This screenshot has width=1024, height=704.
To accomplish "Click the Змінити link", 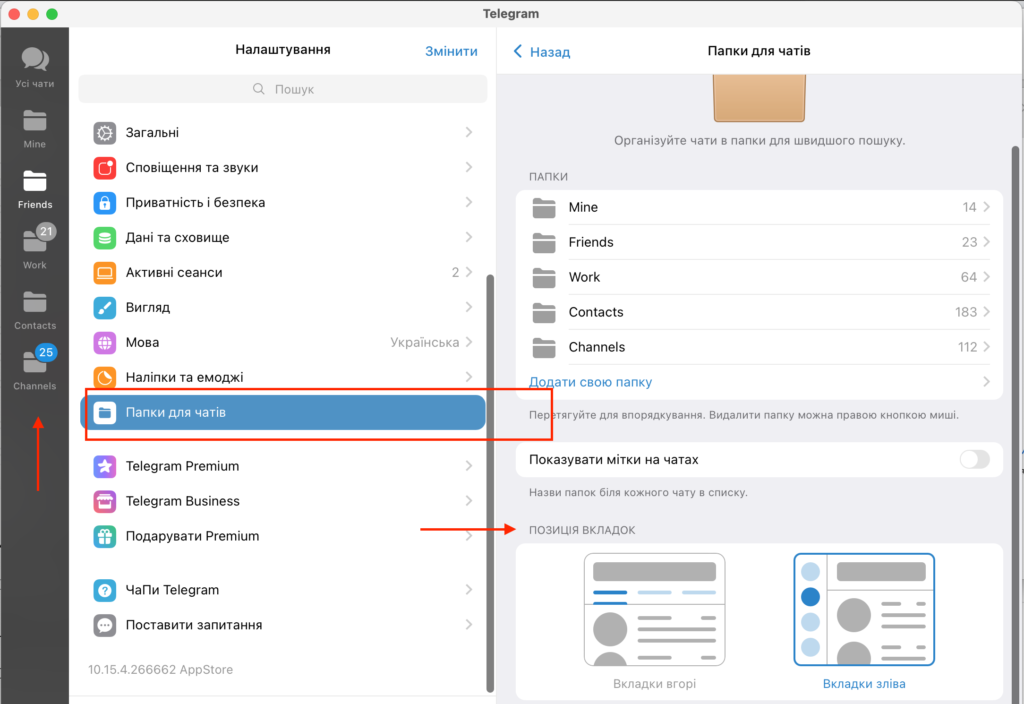I will 451,51.
